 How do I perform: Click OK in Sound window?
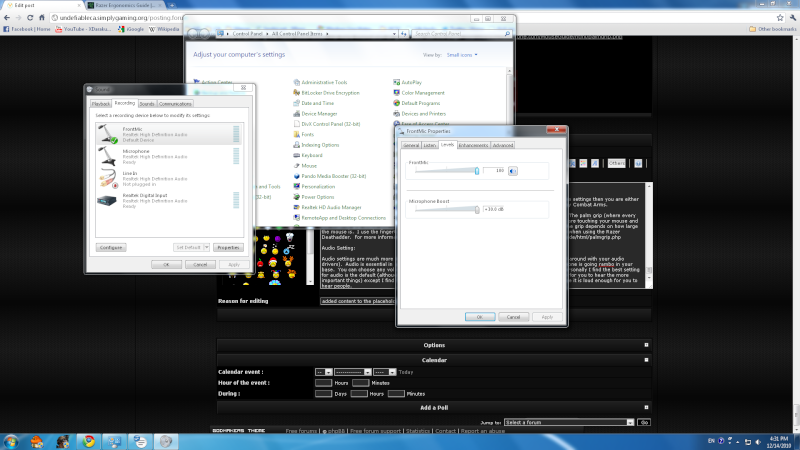tap(166, 264)
